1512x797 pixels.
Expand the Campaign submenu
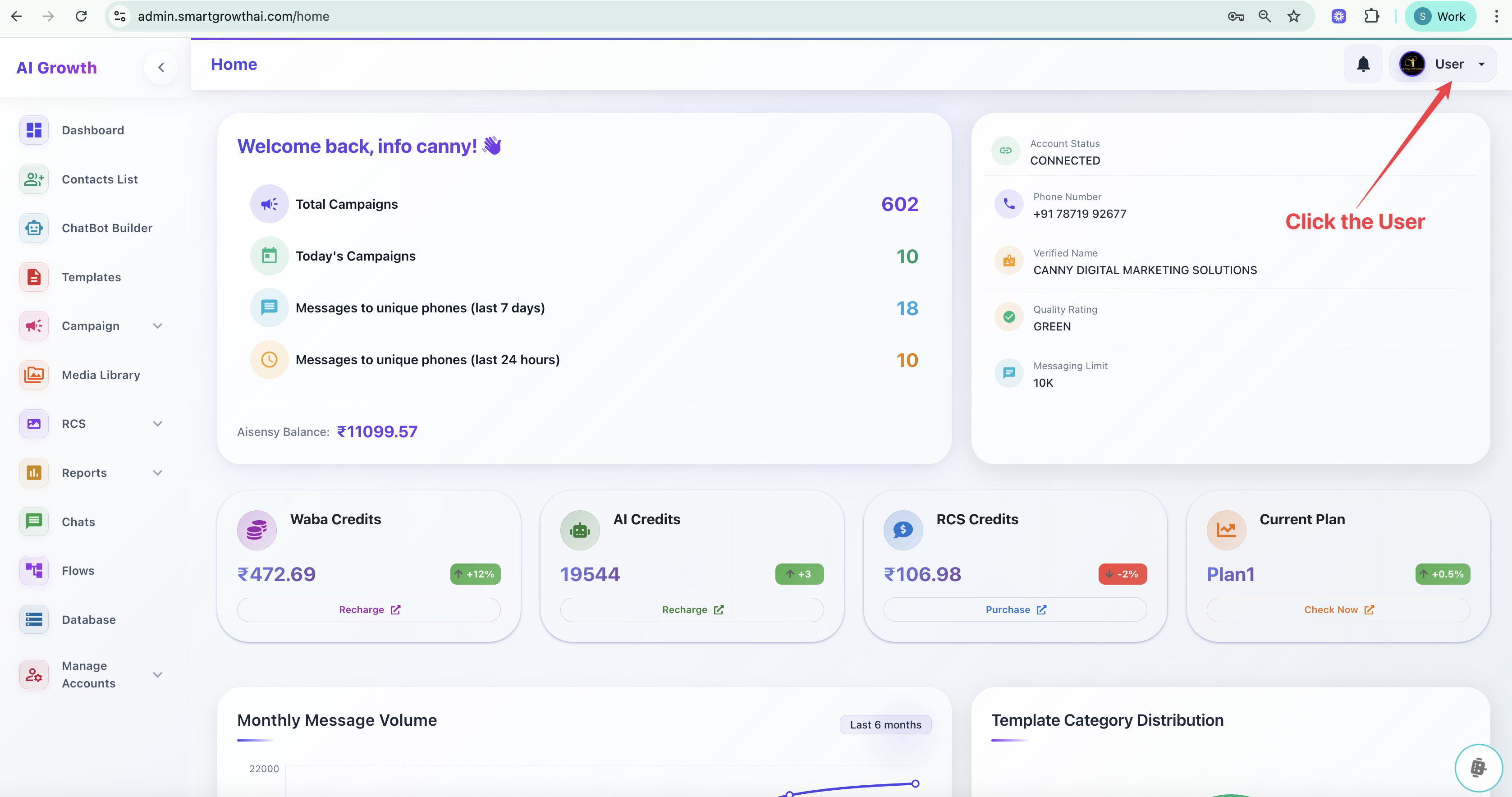157,326
